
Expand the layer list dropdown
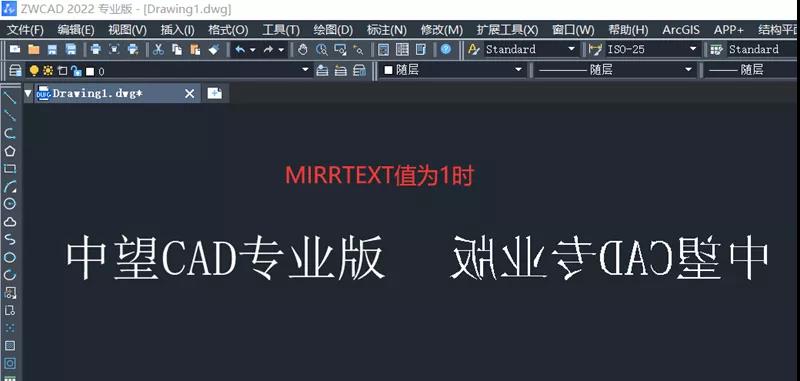[306, 70]
